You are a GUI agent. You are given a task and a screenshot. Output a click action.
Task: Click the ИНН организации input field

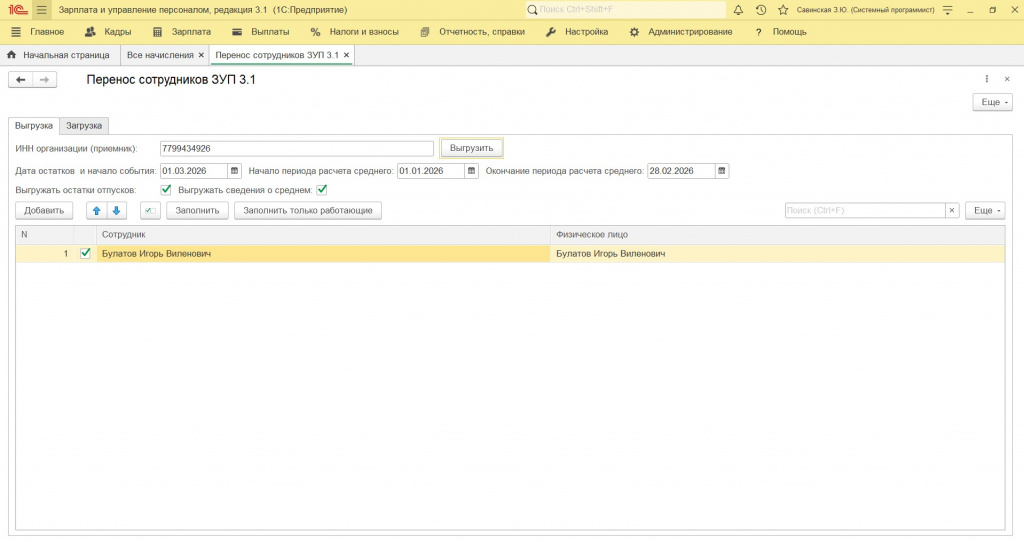296,149
